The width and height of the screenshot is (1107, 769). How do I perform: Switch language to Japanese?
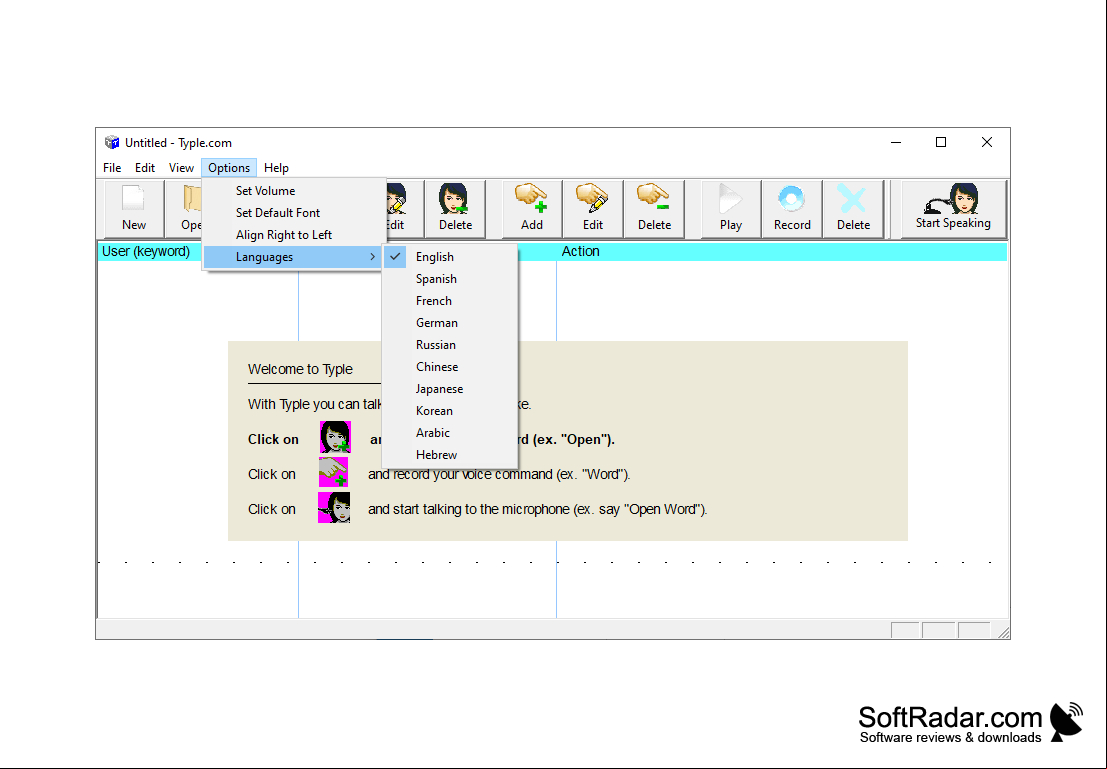pyautogui.click(x=450, y=388)
